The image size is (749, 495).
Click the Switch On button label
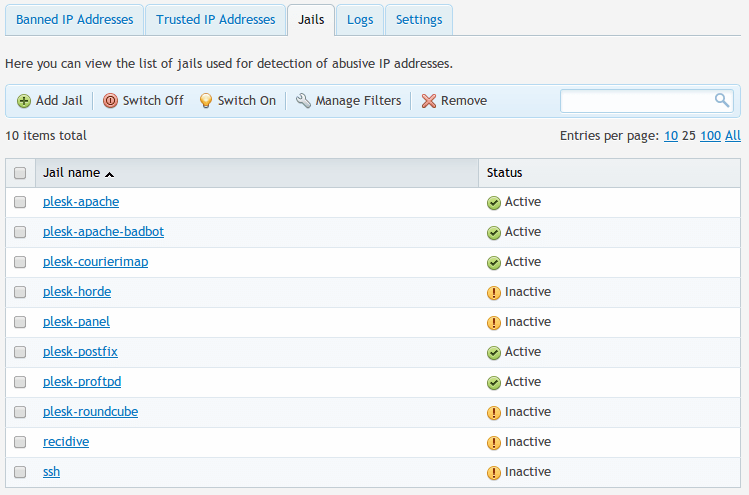coord(247,101)
